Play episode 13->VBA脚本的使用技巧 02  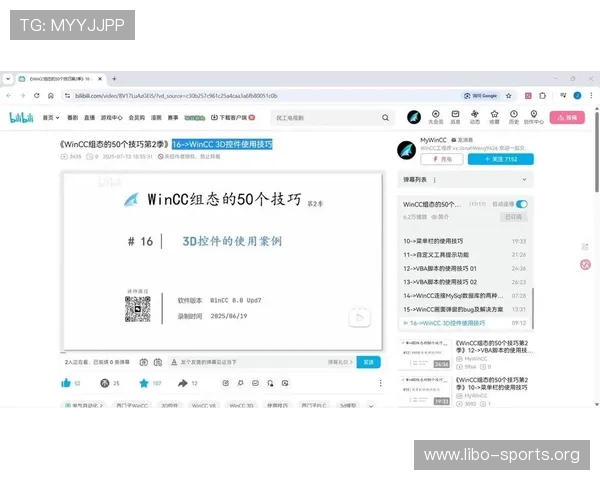(465, 282)
